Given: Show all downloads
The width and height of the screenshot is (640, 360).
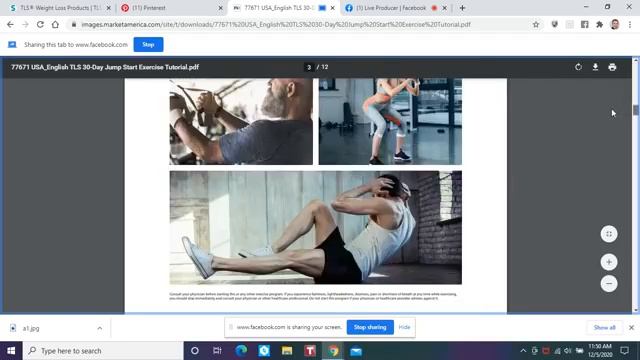Looking at the screenshot, I should tap(604, 327).
